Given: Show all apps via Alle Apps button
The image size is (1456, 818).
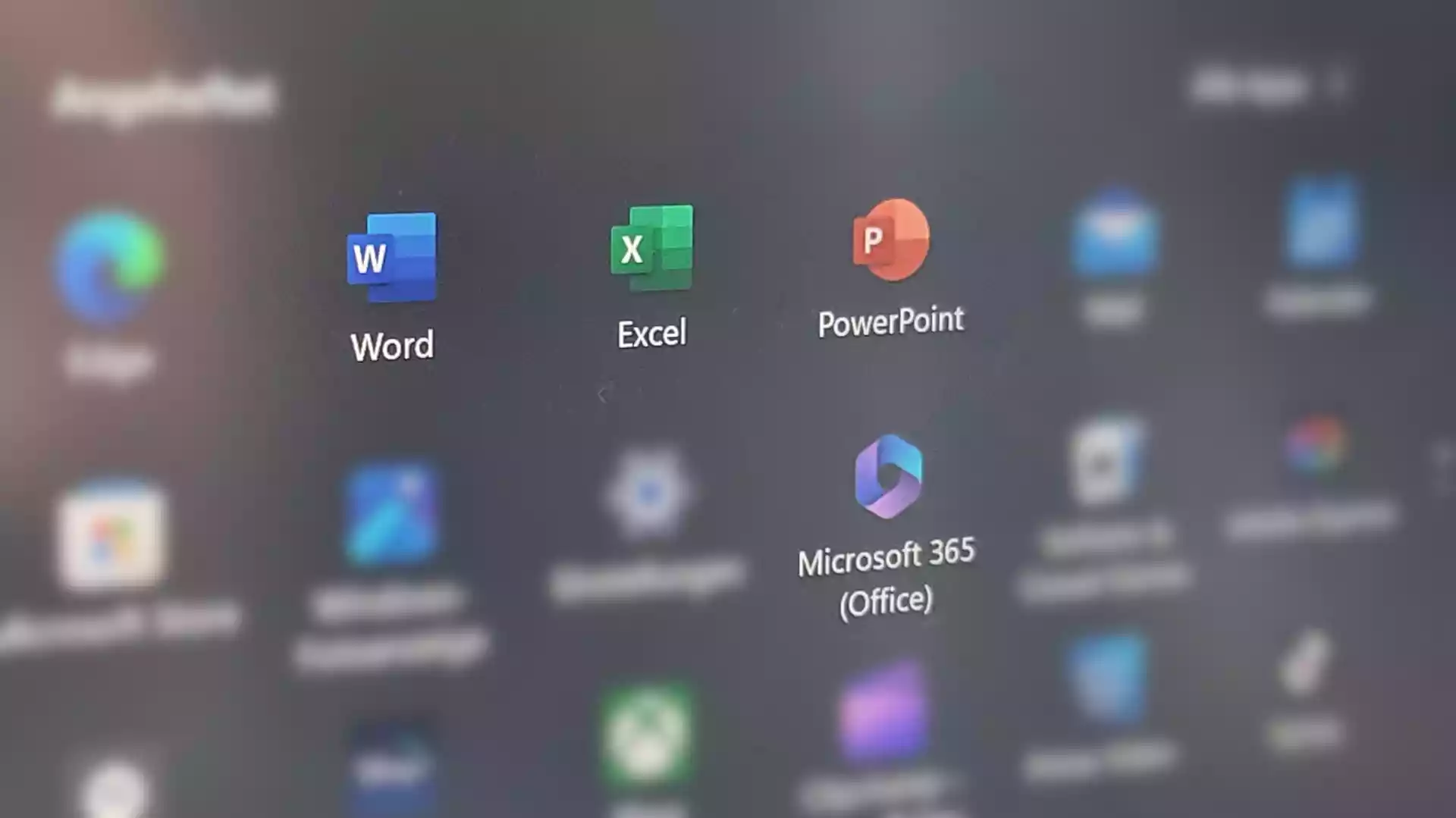Looking at the screenshot, I should [1271, 86].
